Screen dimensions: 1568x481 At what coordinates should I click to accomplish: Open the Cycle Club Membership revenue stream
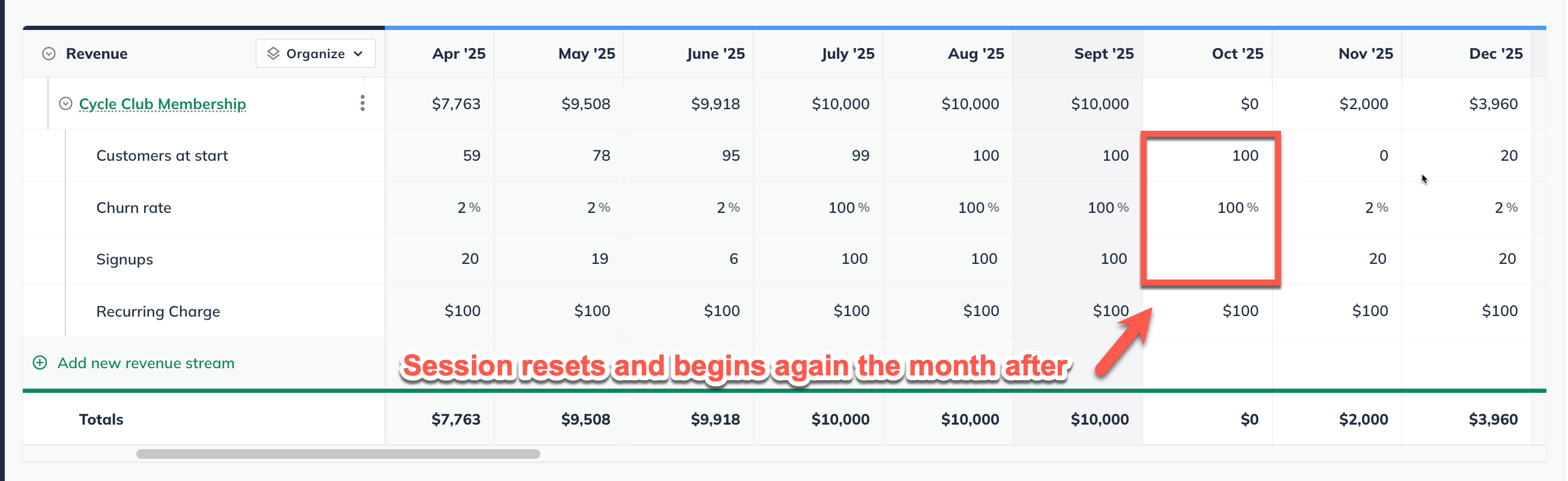coord(162,103)
